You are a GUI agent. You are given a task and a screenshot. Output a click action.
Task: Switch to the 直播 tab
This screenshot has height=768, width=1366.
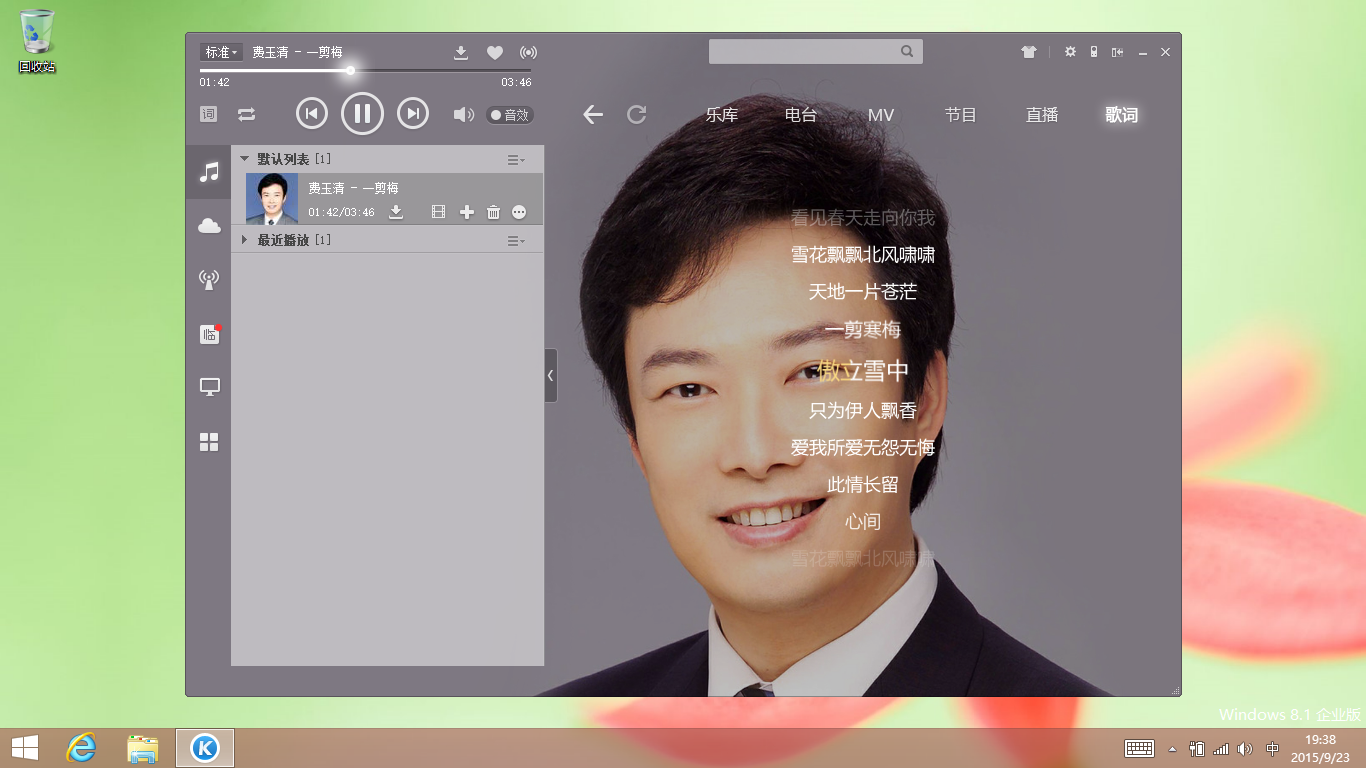(x=1042, y=115)
